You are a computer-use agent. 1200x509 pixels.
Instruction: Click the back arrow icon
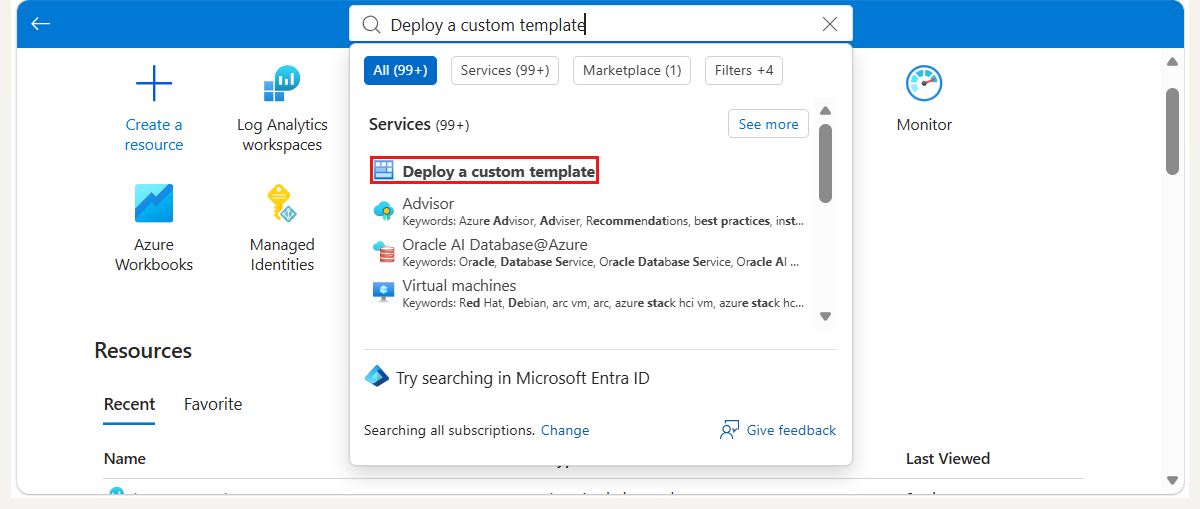click(x=40, y=23)
